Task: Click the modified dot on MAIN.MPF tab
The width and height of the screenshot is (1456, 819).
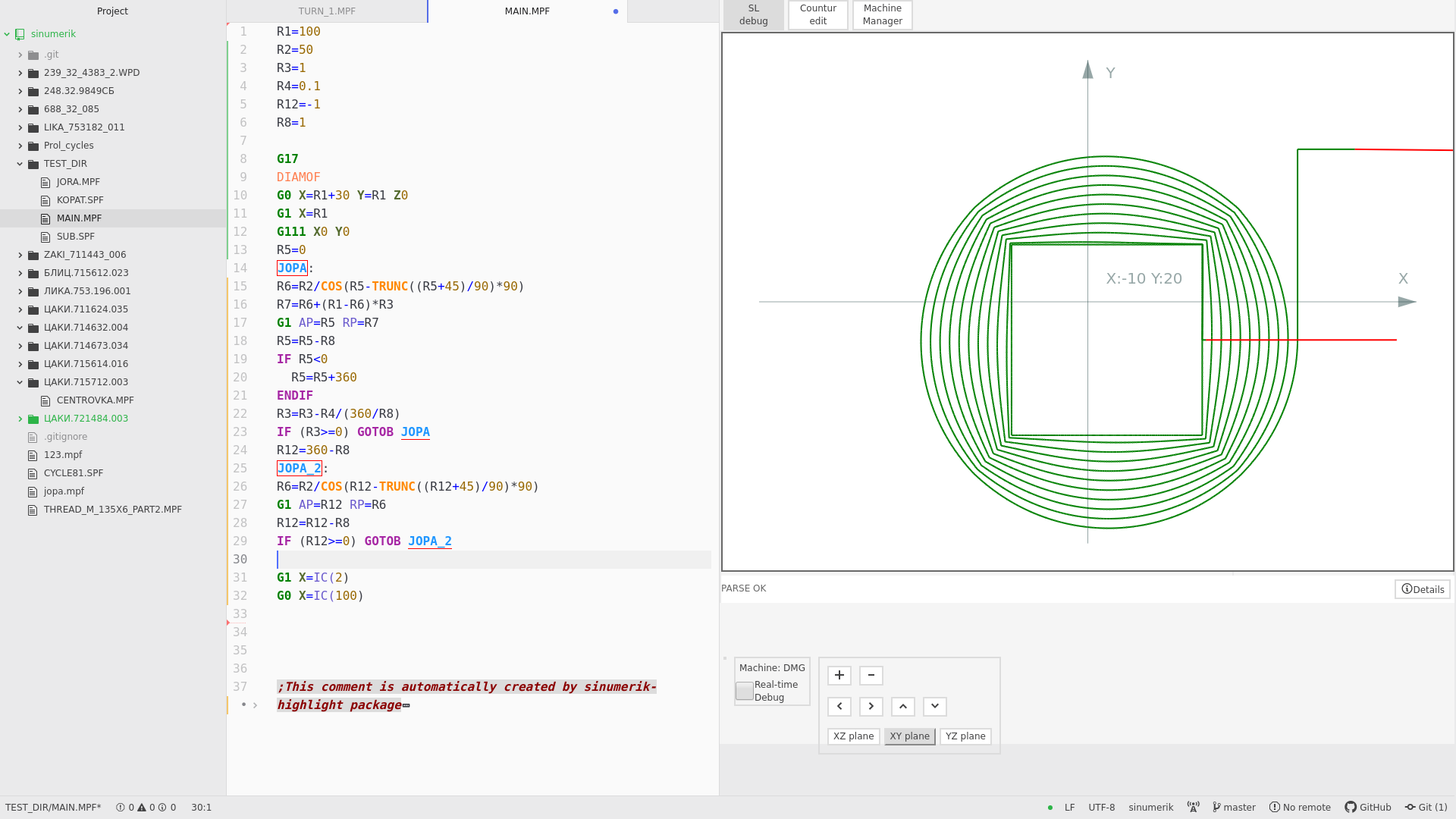Action: (616, 11)
